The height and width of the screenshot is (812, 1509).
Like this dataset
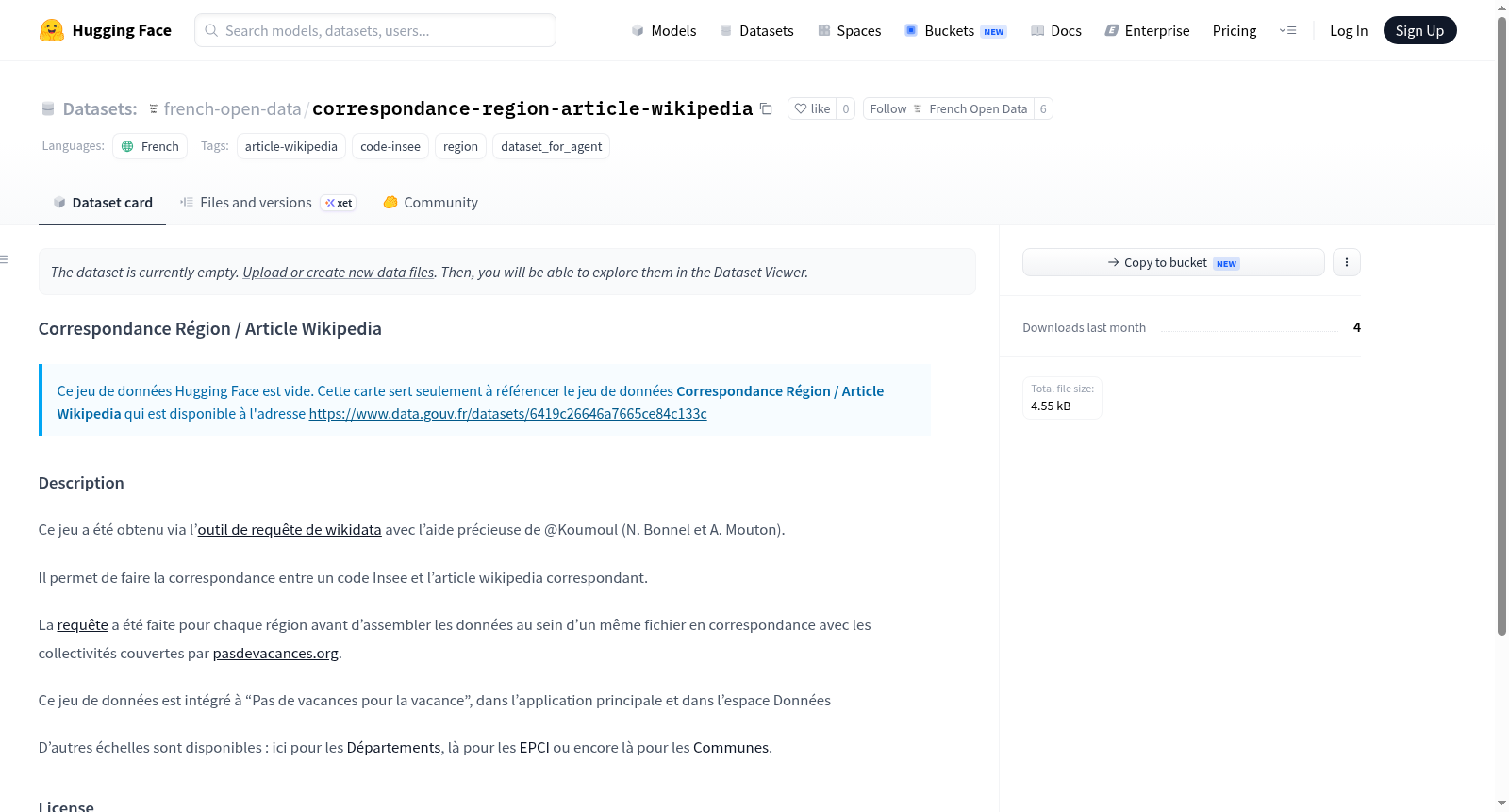pyautogui.click(x=812, y=108)
